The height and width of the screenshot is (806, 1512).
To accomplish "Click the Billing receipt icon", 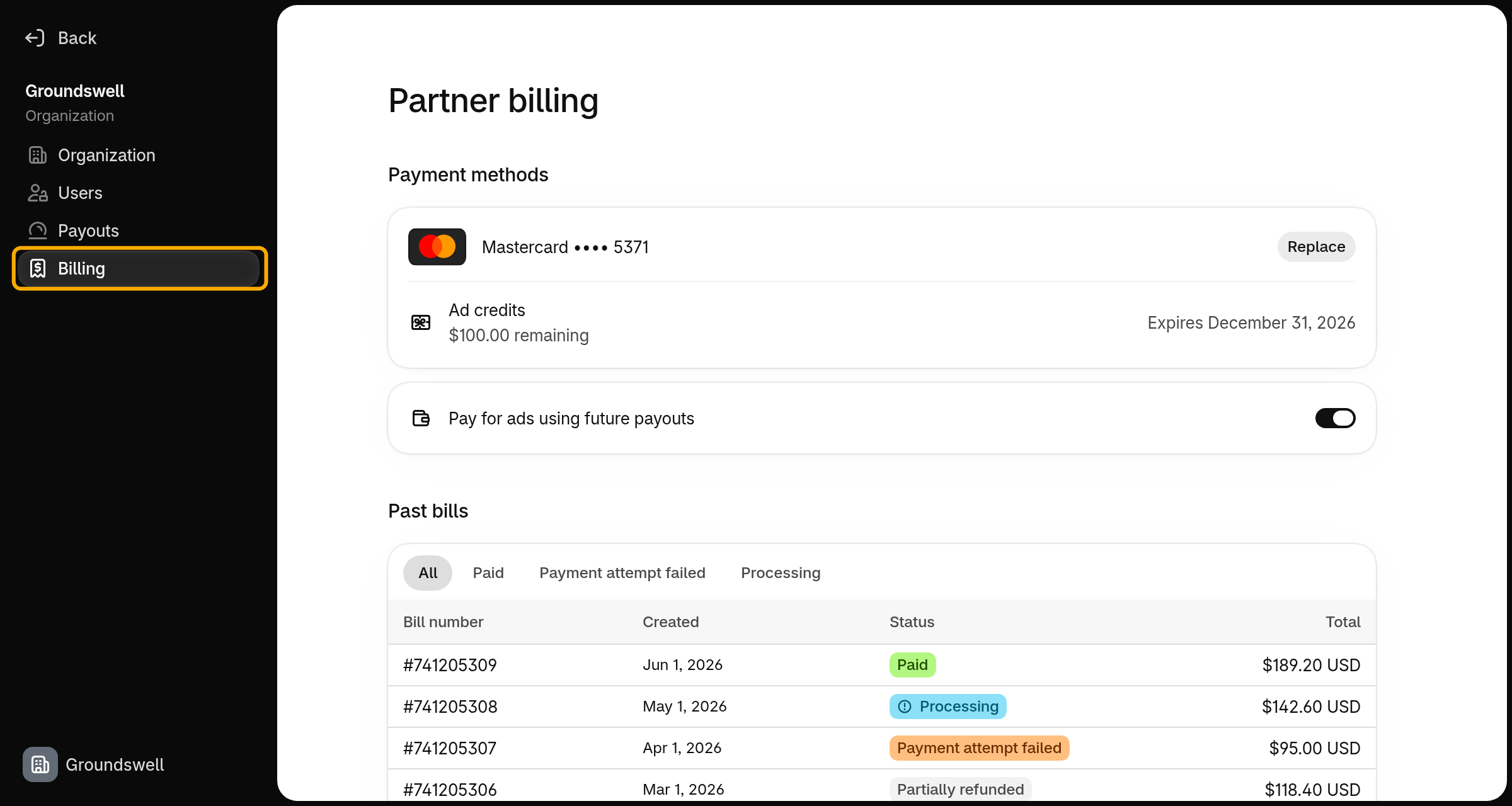I will 38,268.
